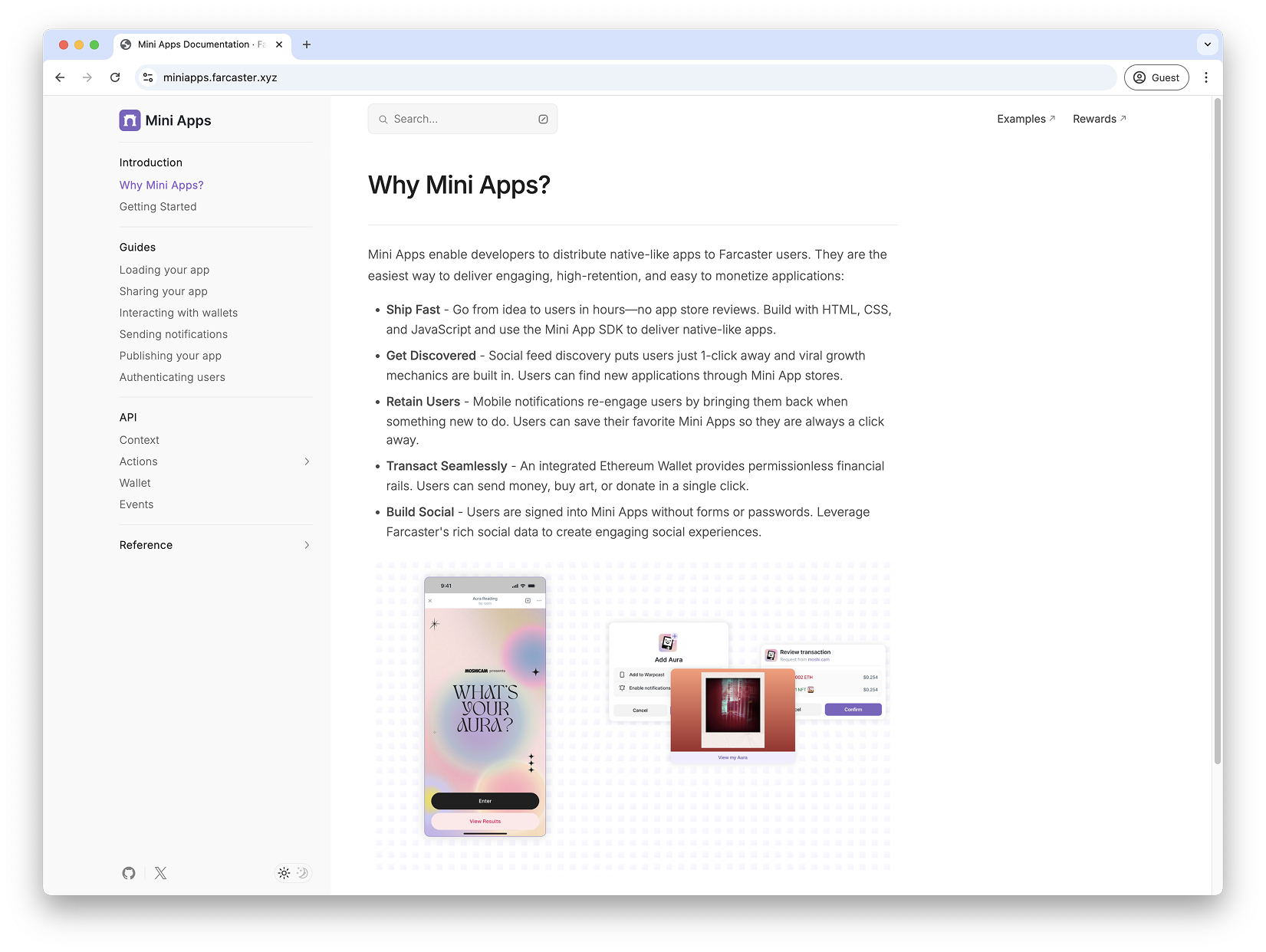The width and height of the screenshot is (1266, 952).
Task: Open the browser customization icon in address bar
Action: click(x=147, y=77)
